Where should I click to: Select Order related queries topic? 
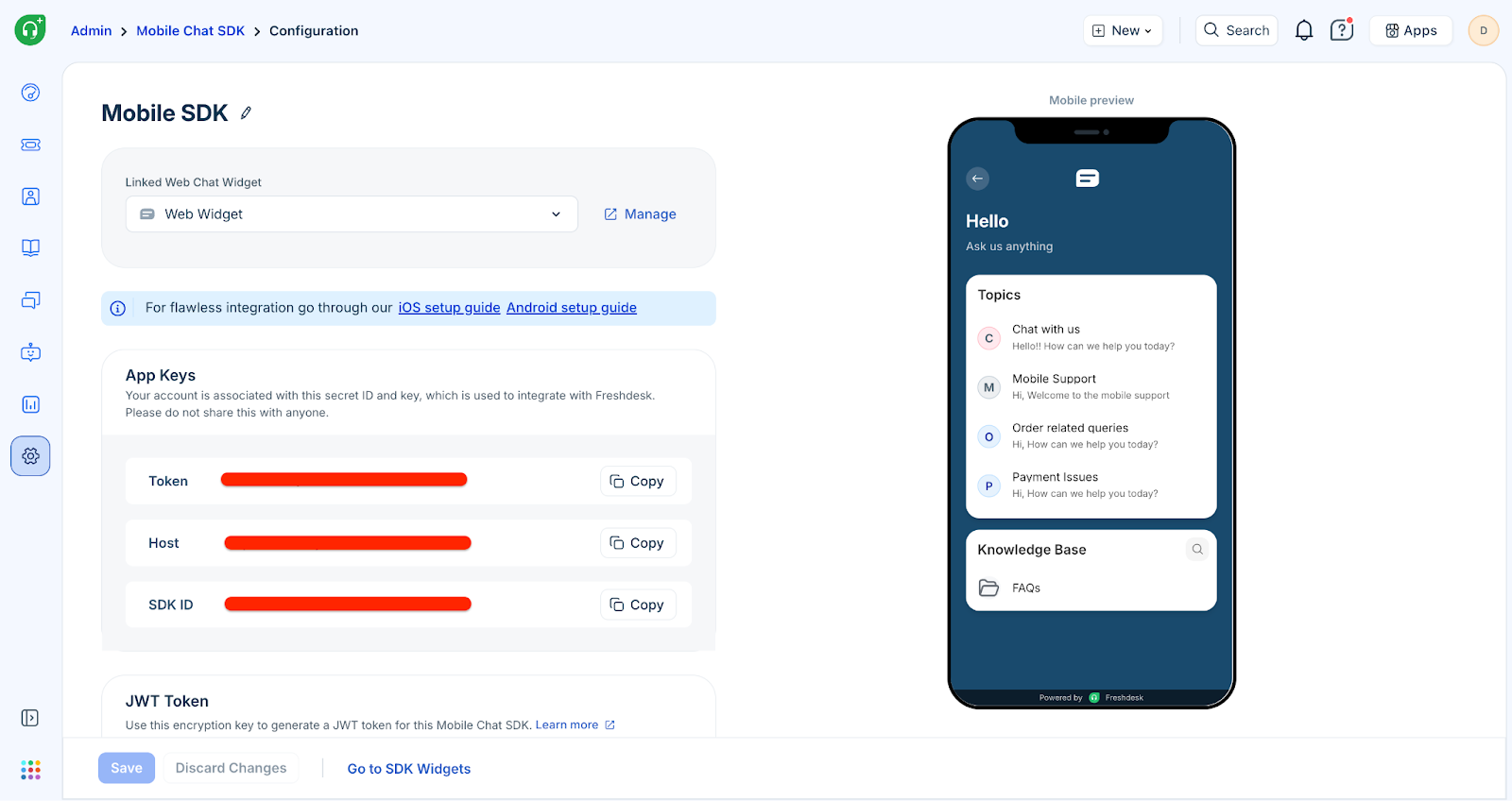point(1091,436)
